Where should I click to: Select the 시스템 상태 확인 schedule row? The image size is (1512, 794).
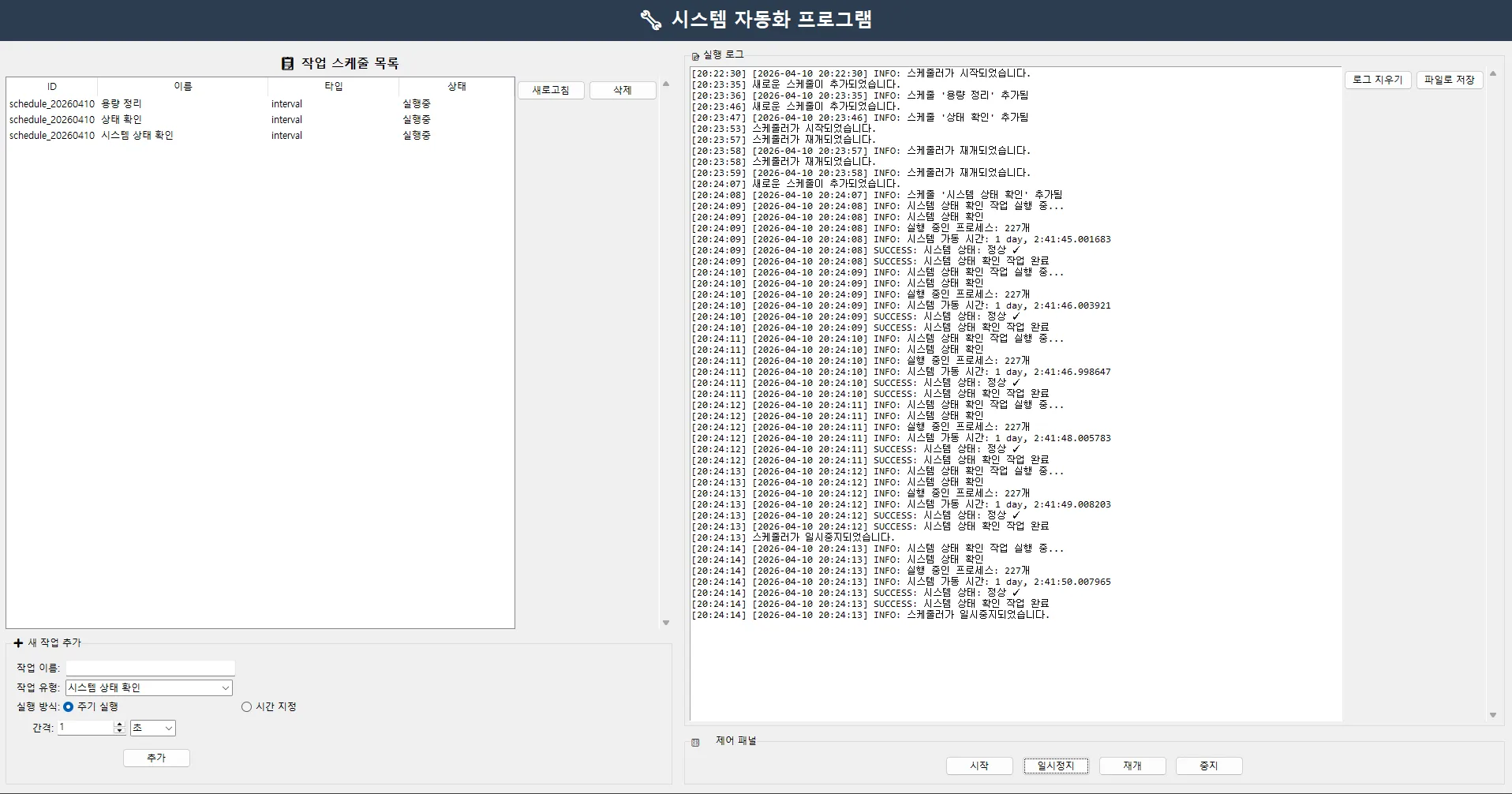point(260,136)
